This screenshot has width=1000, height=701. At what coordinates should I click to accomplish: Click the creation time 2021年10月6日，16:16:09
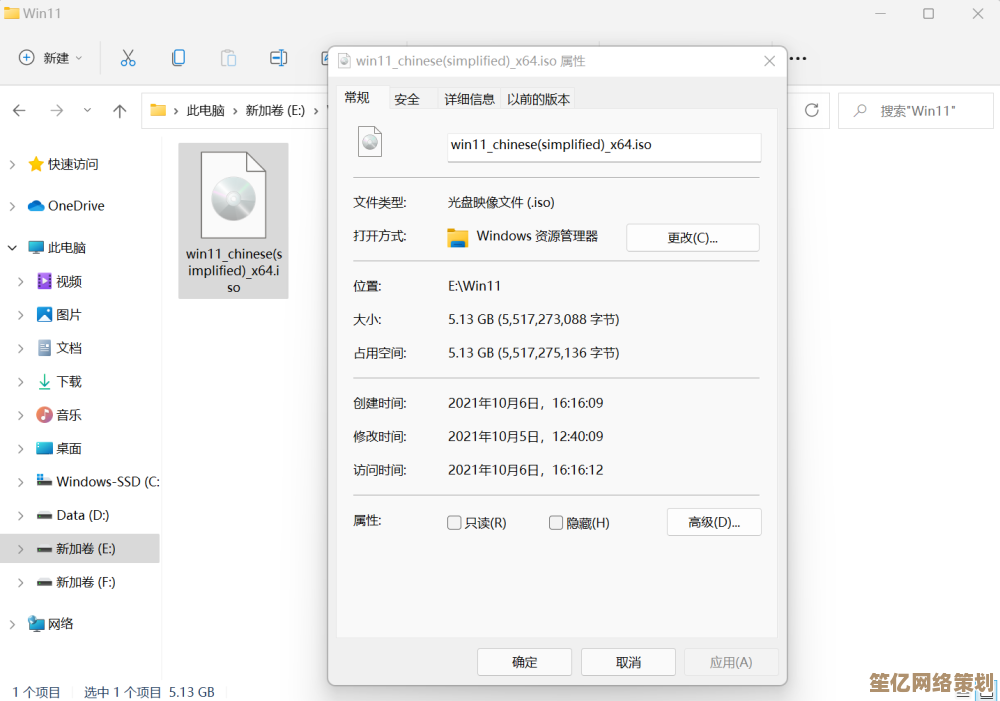click(x=526, y=403)
